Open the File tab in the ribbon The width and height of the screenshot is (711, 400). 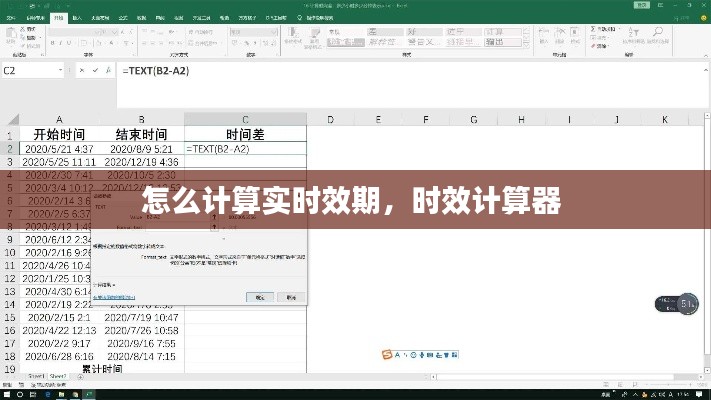(10, 18)
